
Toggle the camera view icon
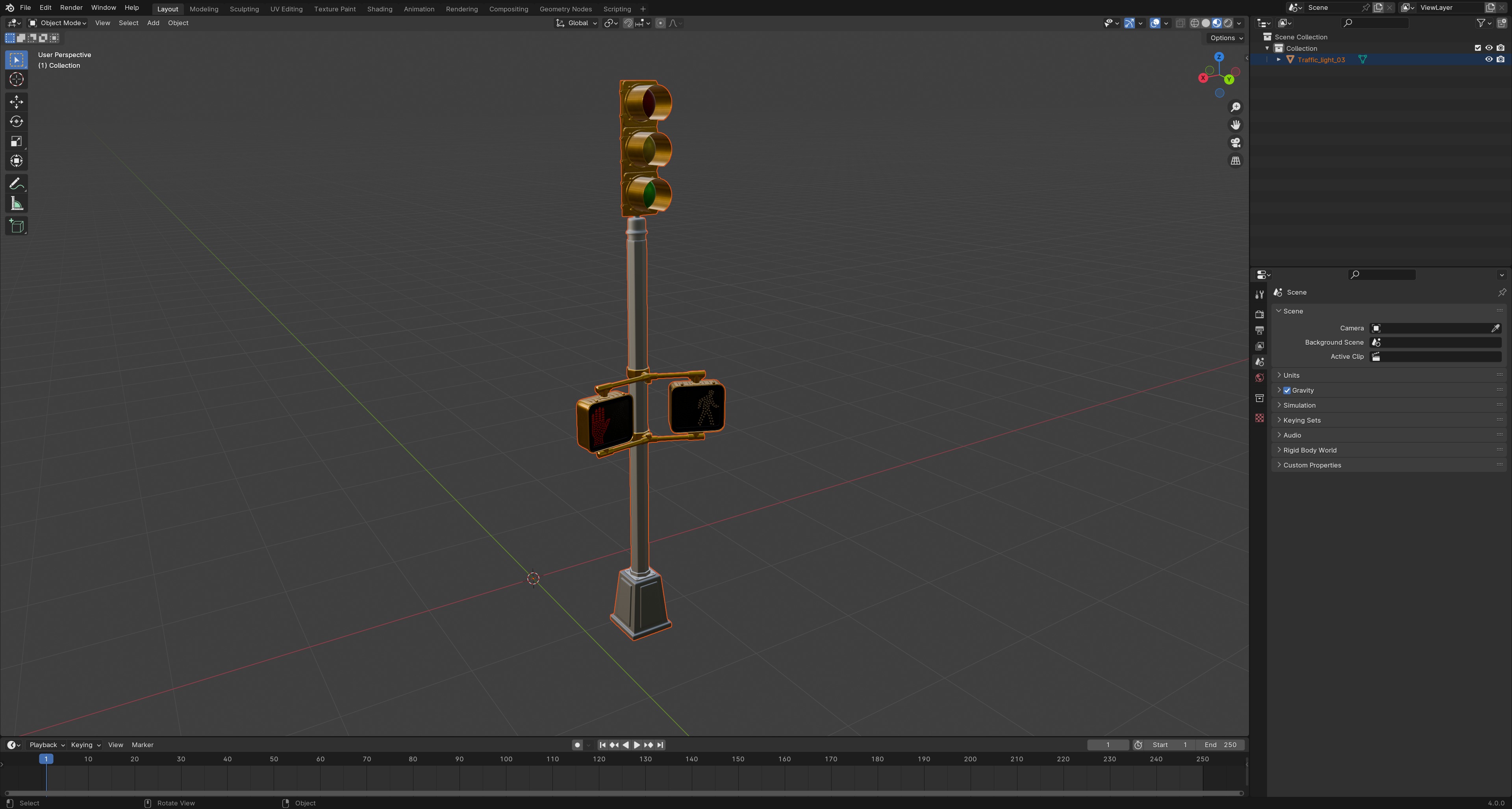point(1236,143)
